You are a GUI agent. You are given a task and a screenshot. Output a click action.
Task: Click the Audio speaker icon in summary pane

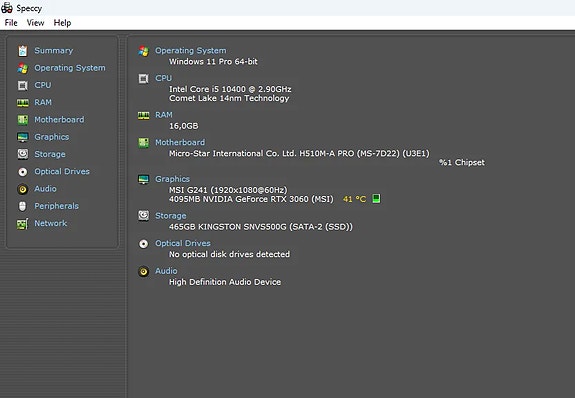(x=143, y=271)
